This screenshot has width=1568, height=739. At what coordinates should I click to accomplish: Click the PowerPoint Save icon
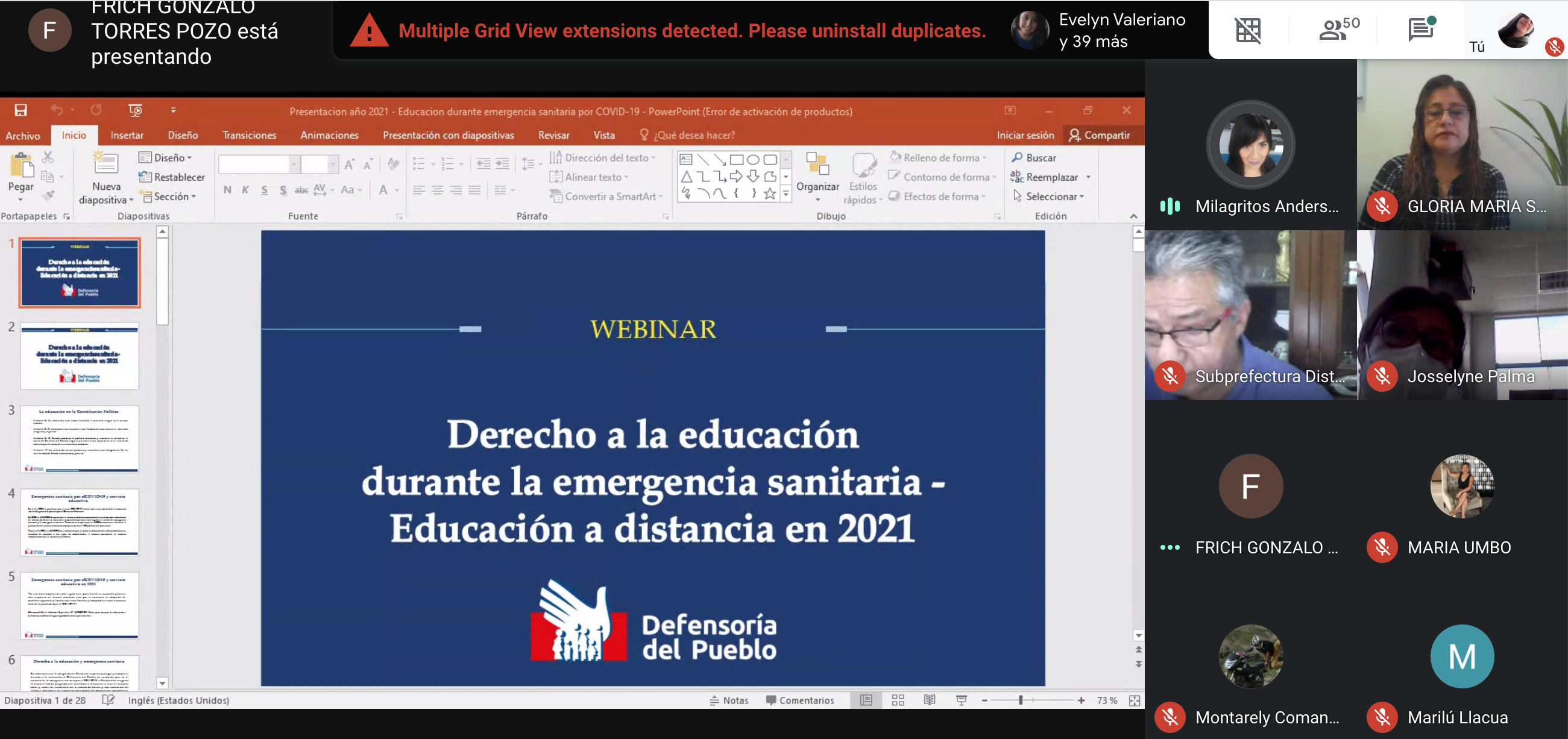[x=20, y=110]
